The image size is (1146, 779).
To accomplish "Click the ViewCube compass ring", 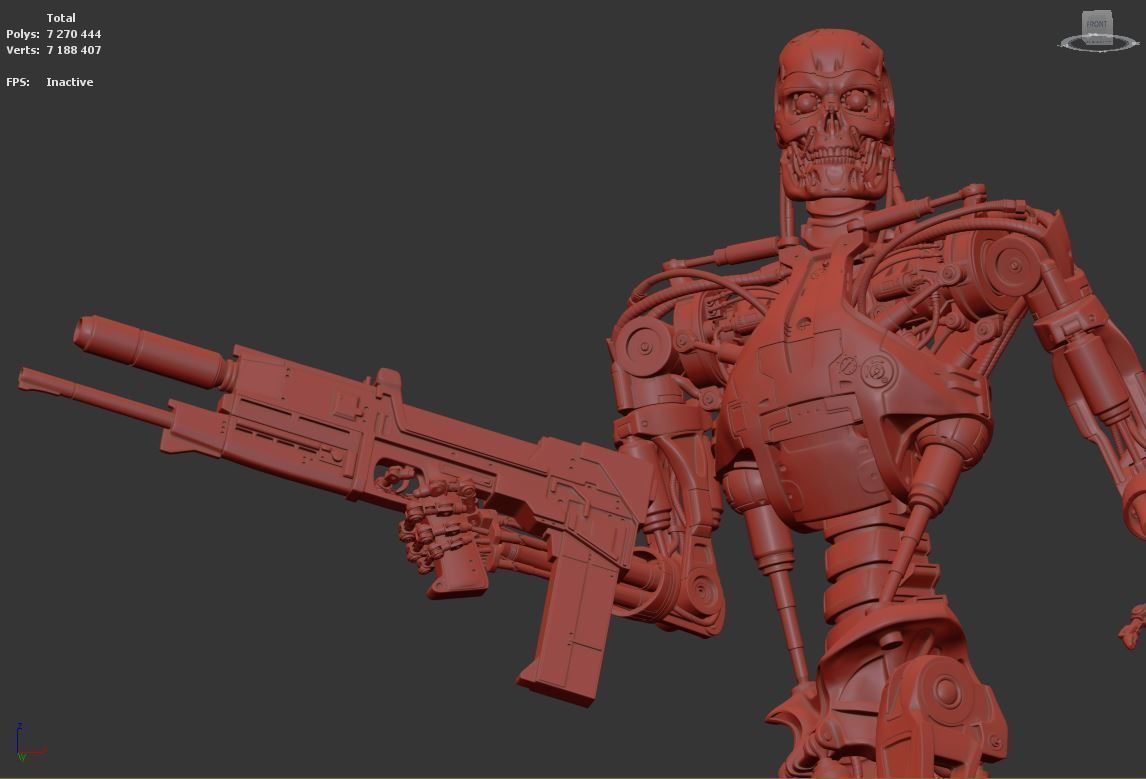I will click(x=1098, y=45).
